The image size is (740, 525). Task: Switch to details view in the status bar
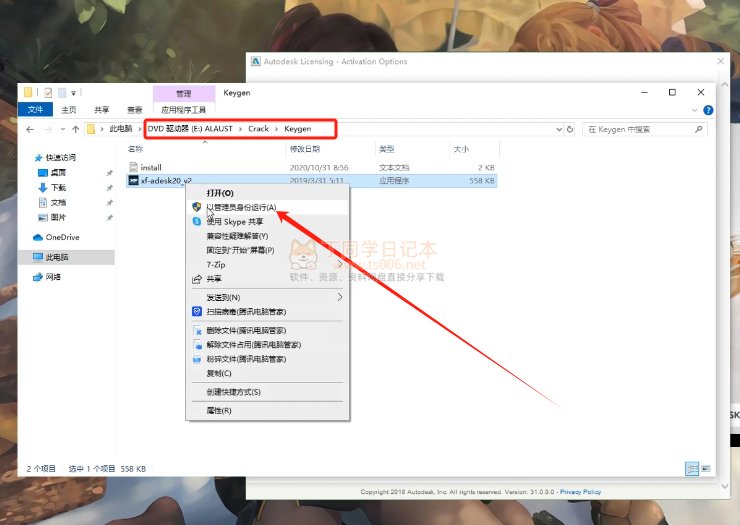click(692, 468)
